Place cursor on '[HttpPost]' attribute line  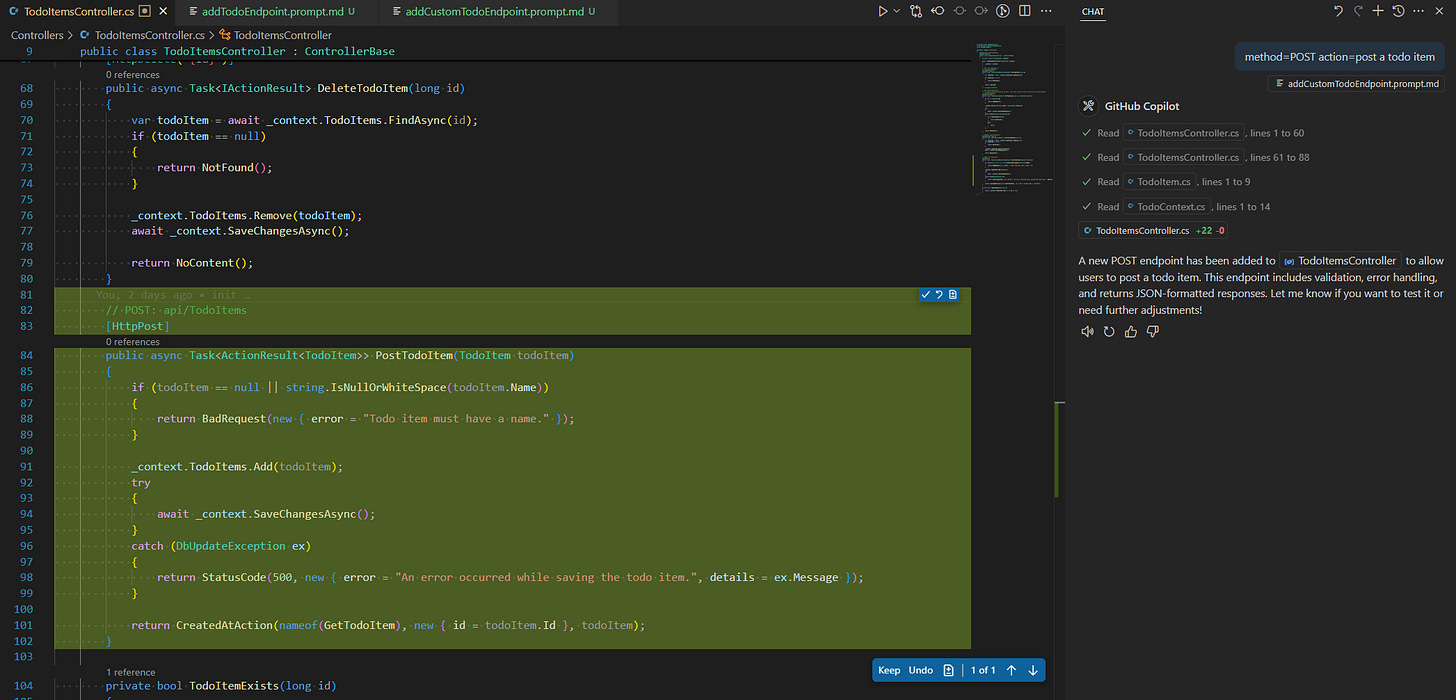(138, 326)
